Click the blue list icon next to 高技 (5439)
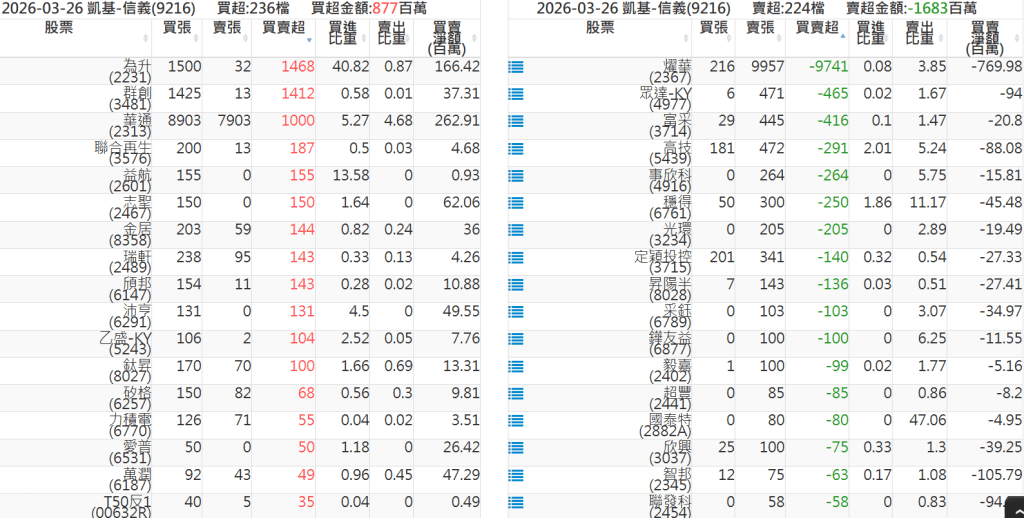 (516, 148)
